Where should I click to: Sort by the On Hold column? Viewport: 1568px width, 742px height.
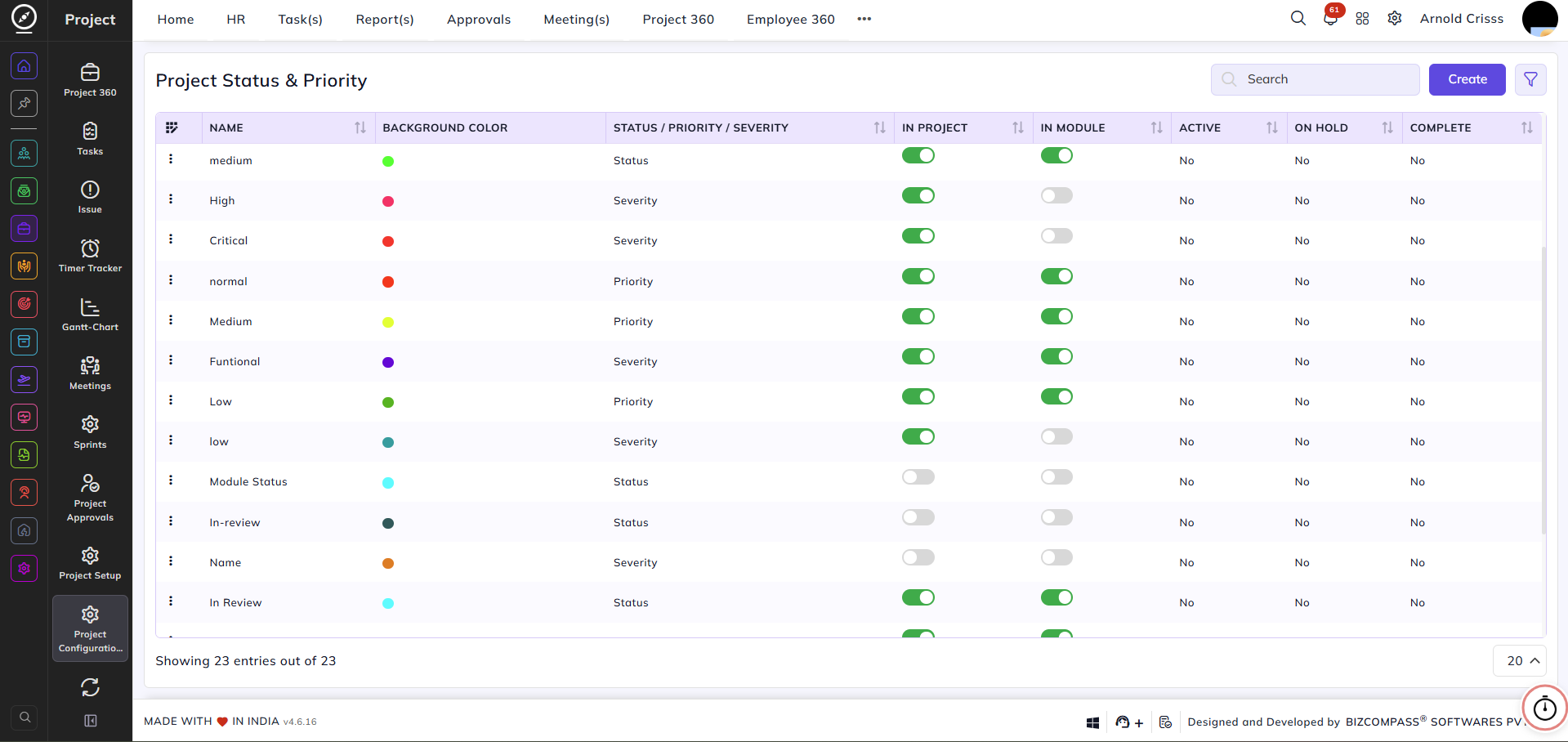(1387, 127)
